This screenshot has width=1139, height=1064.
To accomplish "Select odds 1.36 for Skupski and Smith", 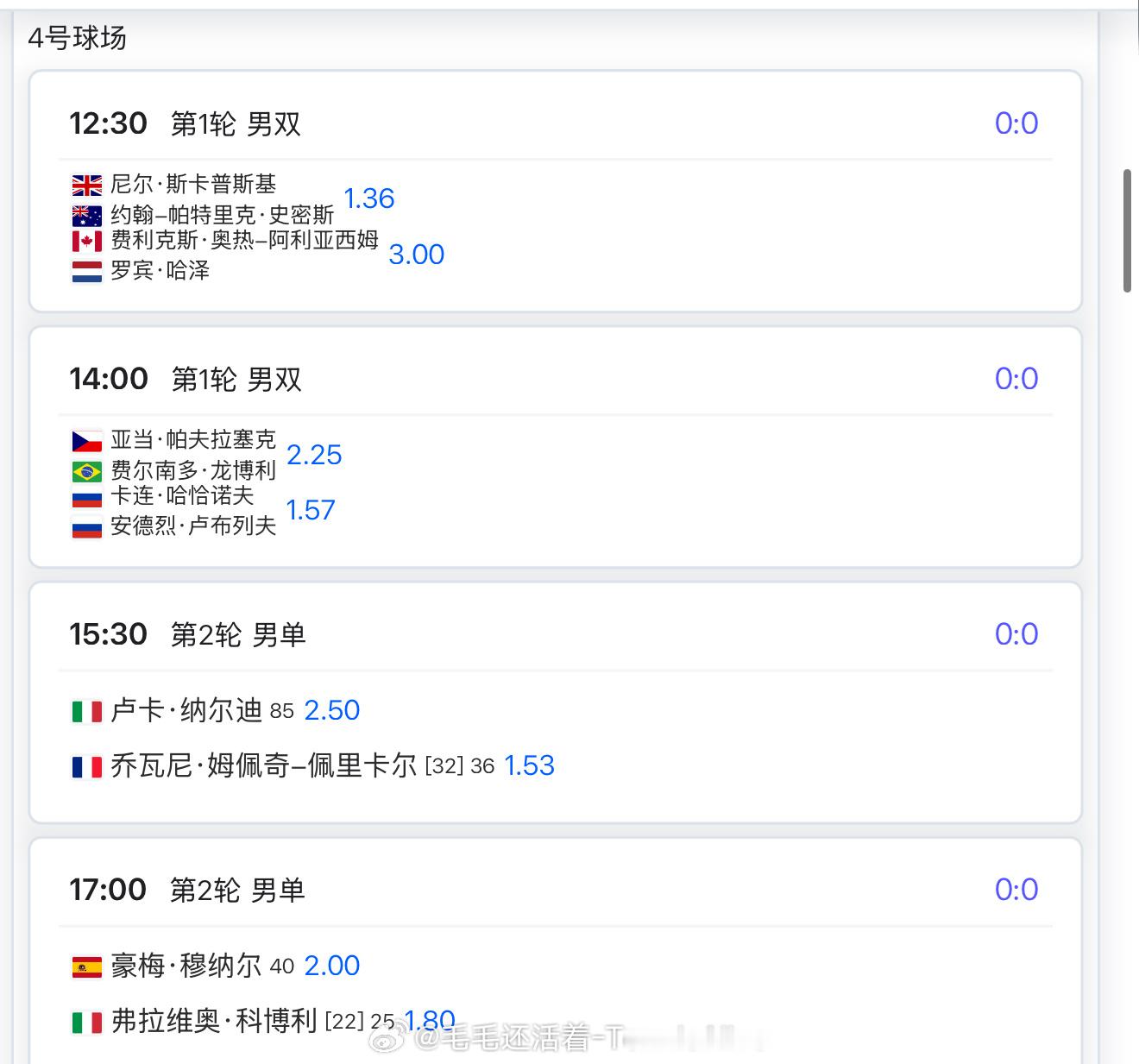I will click(x=368, y=198).
